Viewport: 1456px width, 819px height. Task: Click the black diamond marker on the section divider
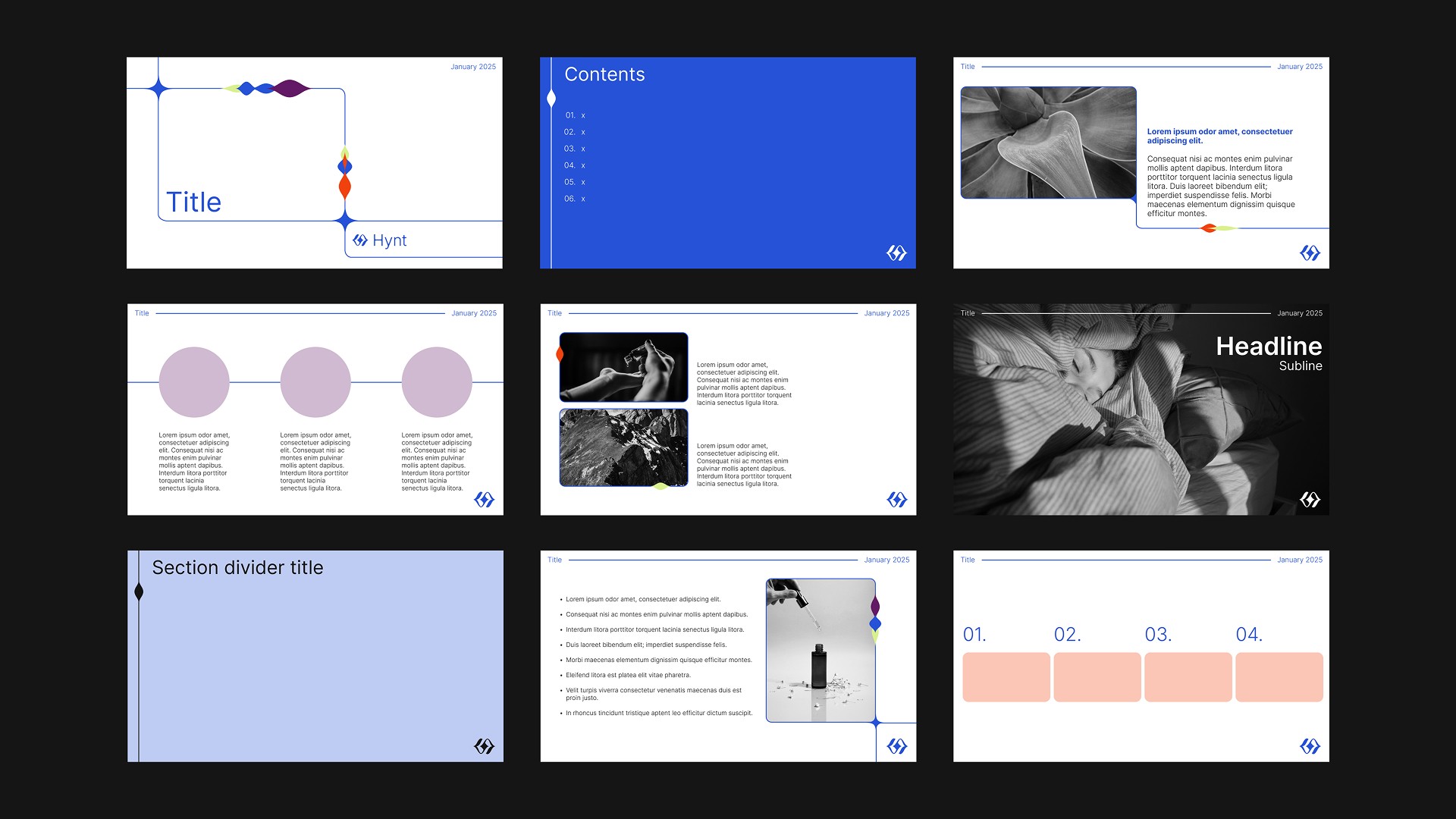[139, 591]
